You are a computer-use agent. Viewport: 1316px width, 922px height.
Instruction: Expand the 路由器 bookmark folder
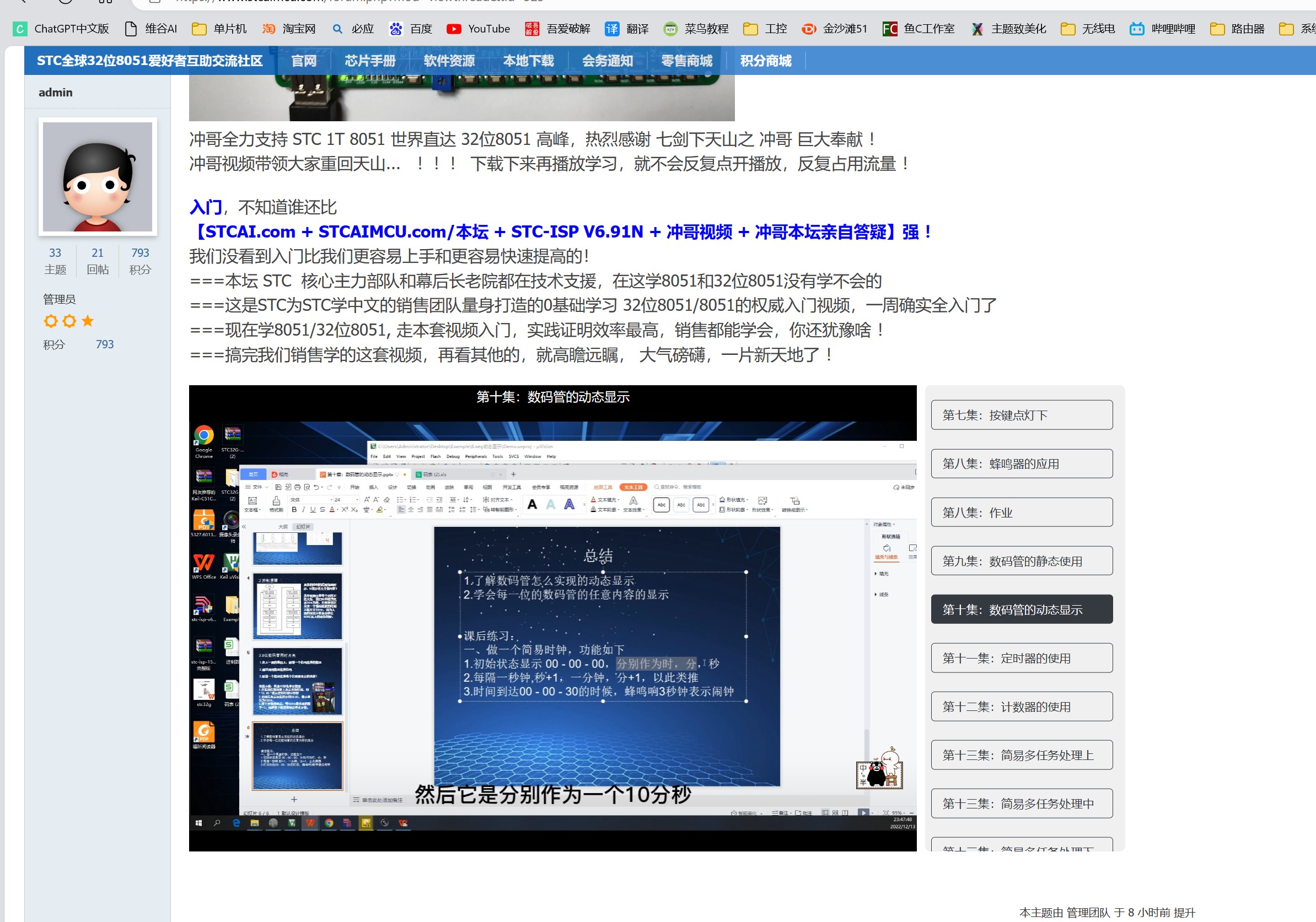(1238, 29)
